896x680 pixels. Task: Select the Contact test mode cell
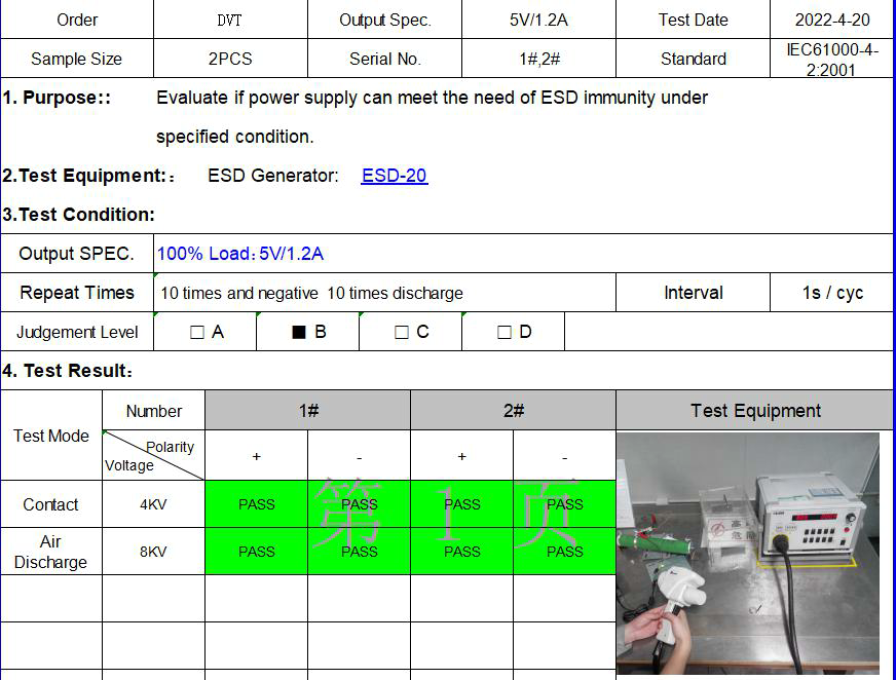[x=51, y=504]
